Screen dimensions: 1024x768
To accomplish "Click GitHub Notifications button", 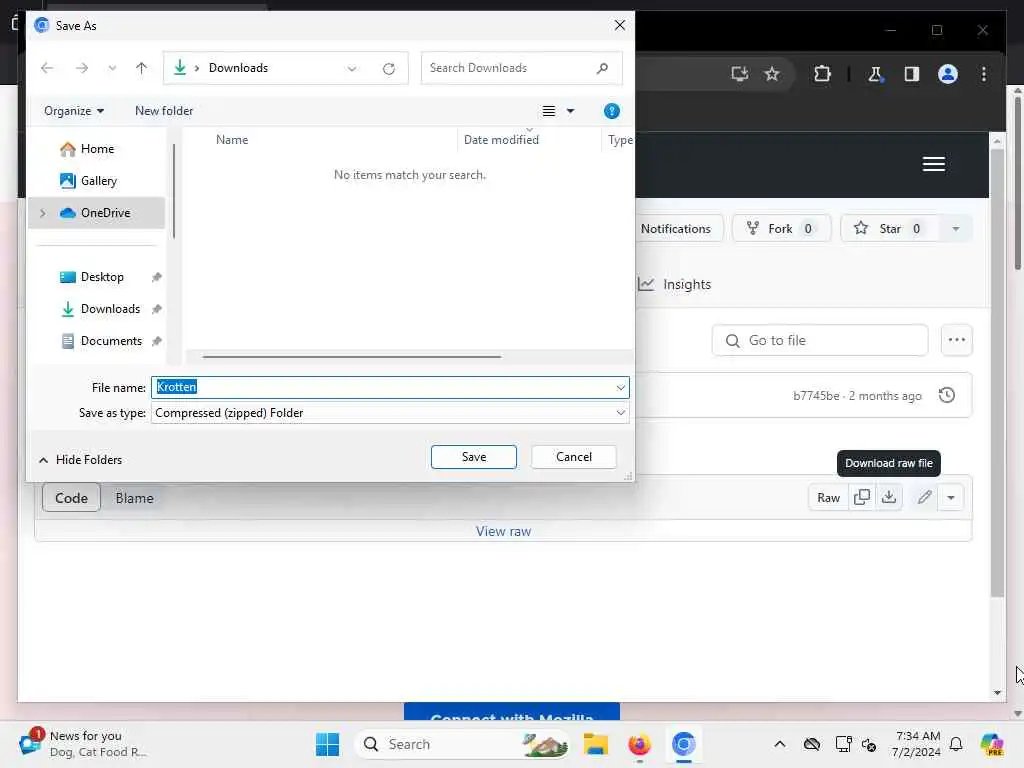I will tap(675, 229).
